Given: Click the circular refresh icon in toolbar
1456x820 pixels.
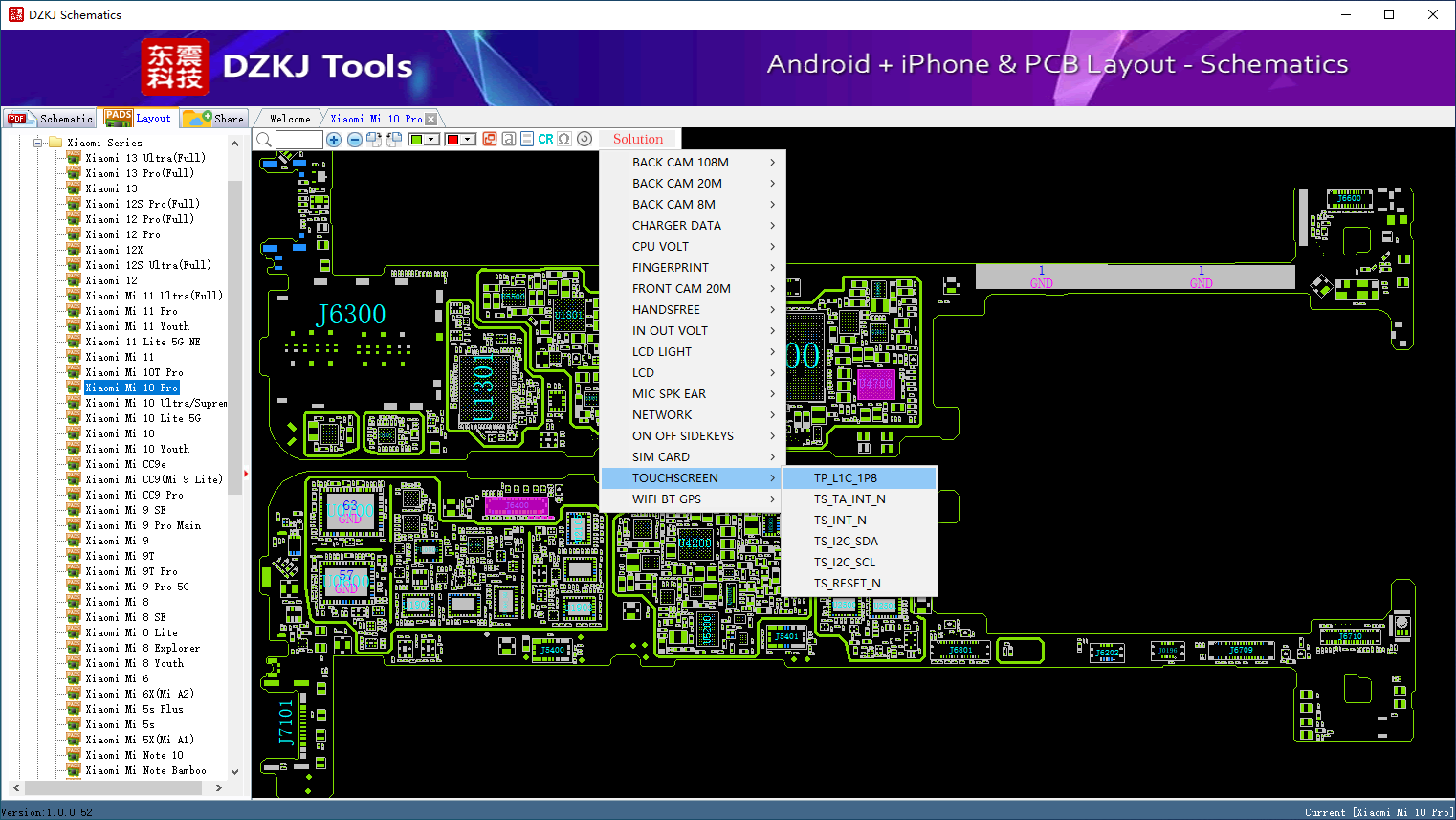Looking at the screenshot, I should [585, 140].
